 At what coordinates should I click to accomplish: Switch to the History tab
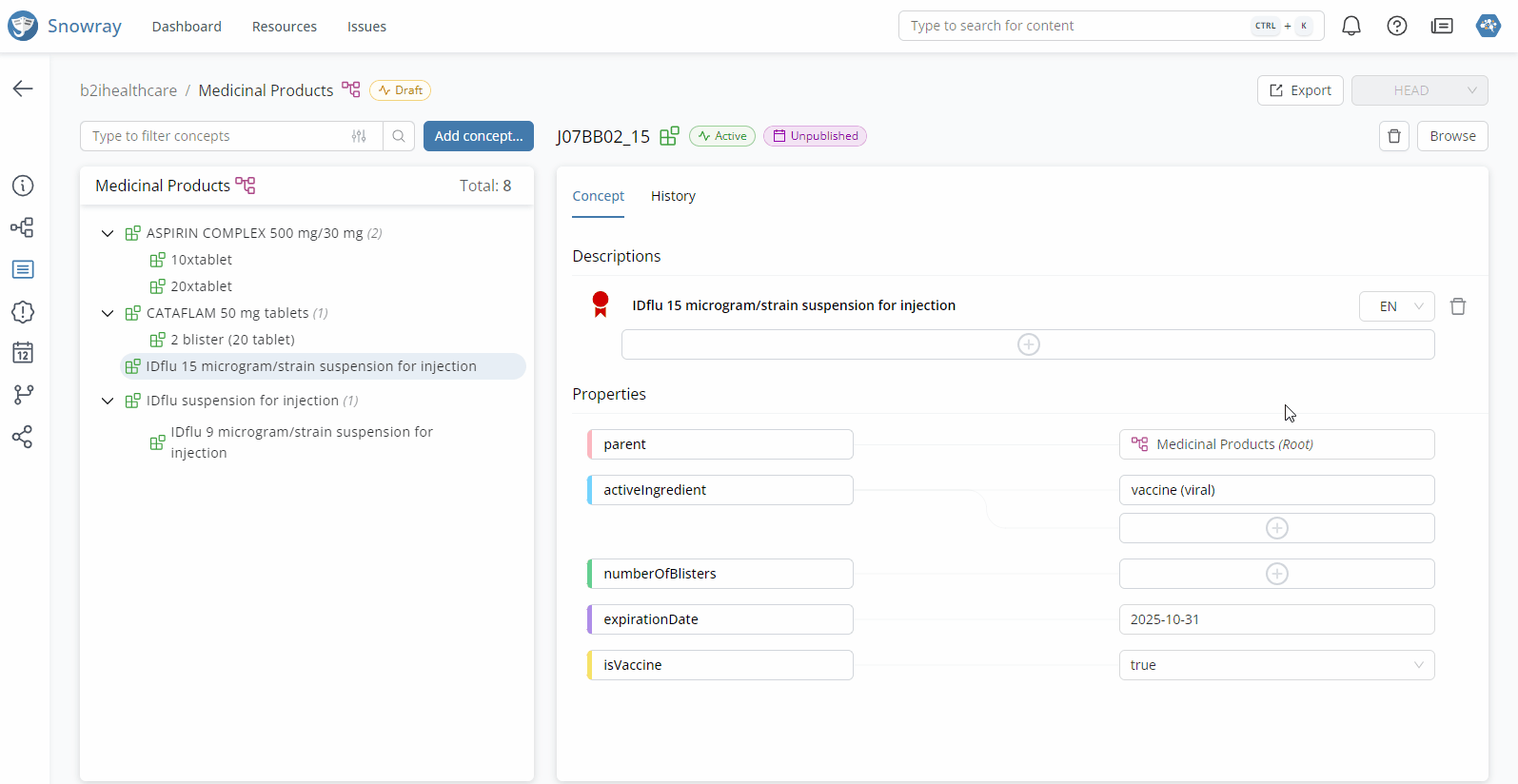point(673,196)
